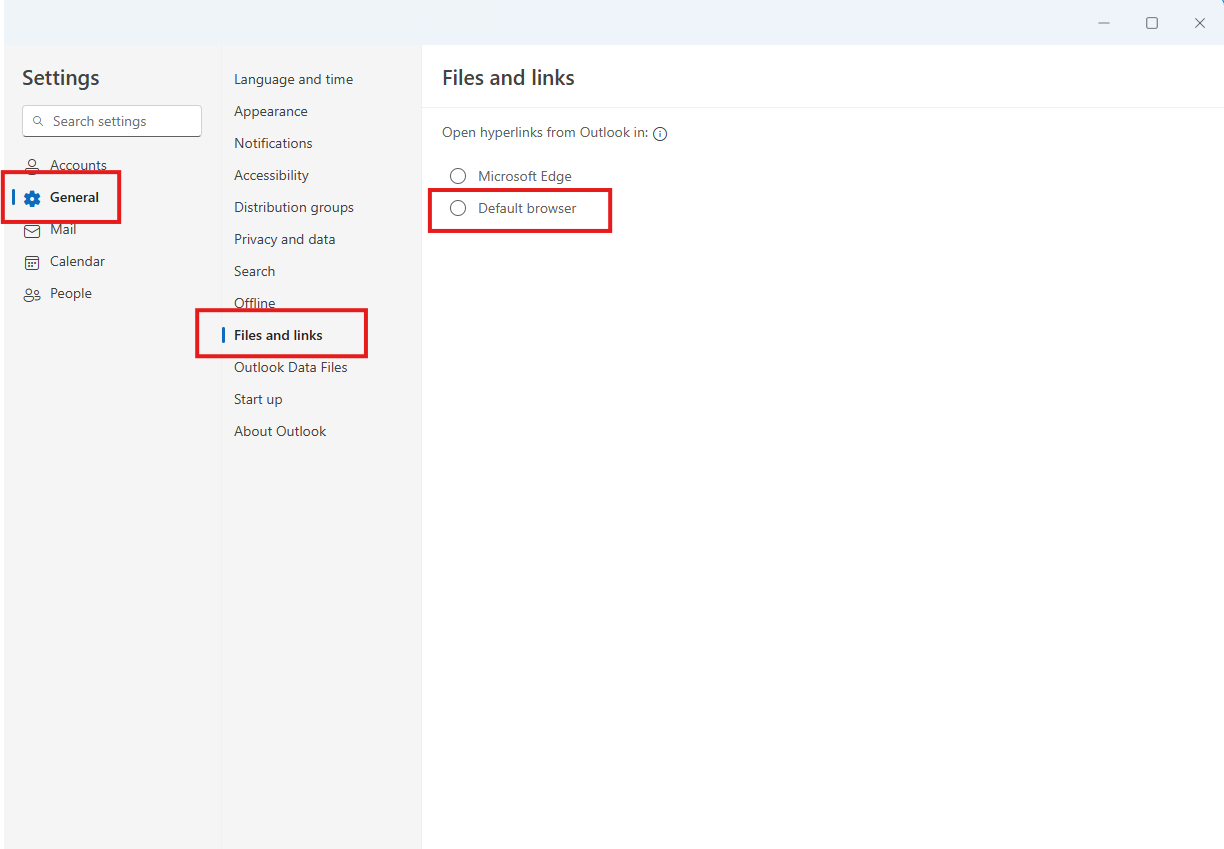This screenshot has width=1224, height=849.
Task: Select the Microsoft Edge radio button
Action: click(x=458, y=176)
